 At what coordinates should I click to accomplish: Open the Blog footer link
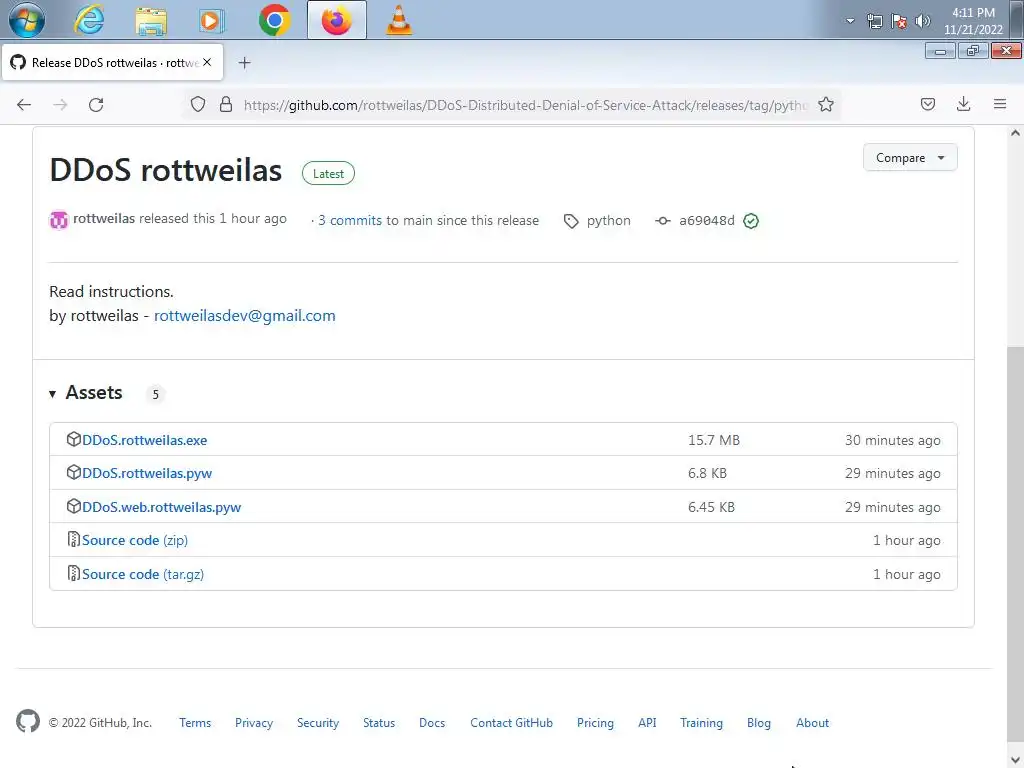pyautogui.click(x=758, y=723)
